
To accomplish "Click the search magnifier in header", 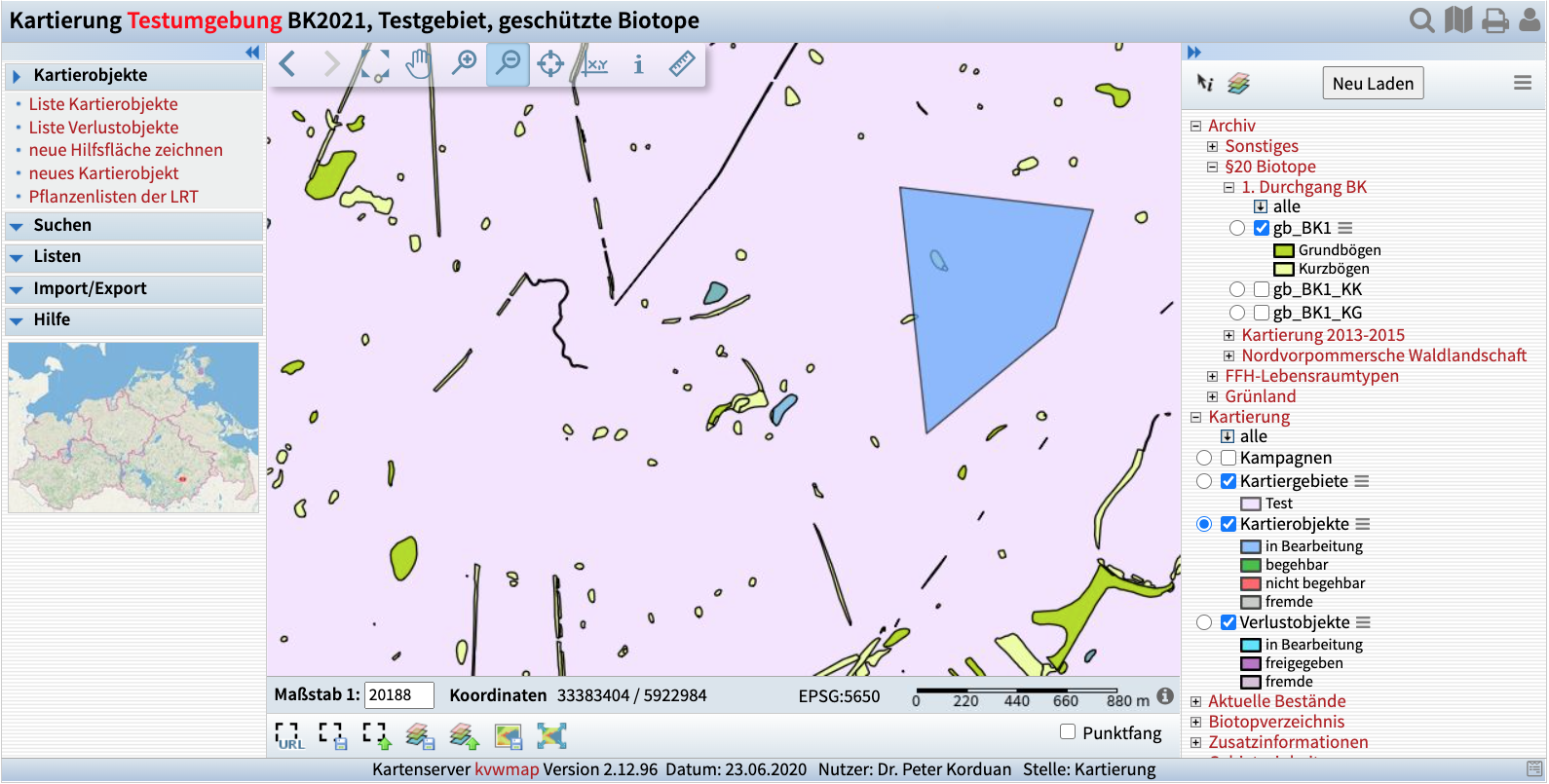I will click(1421, 20).
